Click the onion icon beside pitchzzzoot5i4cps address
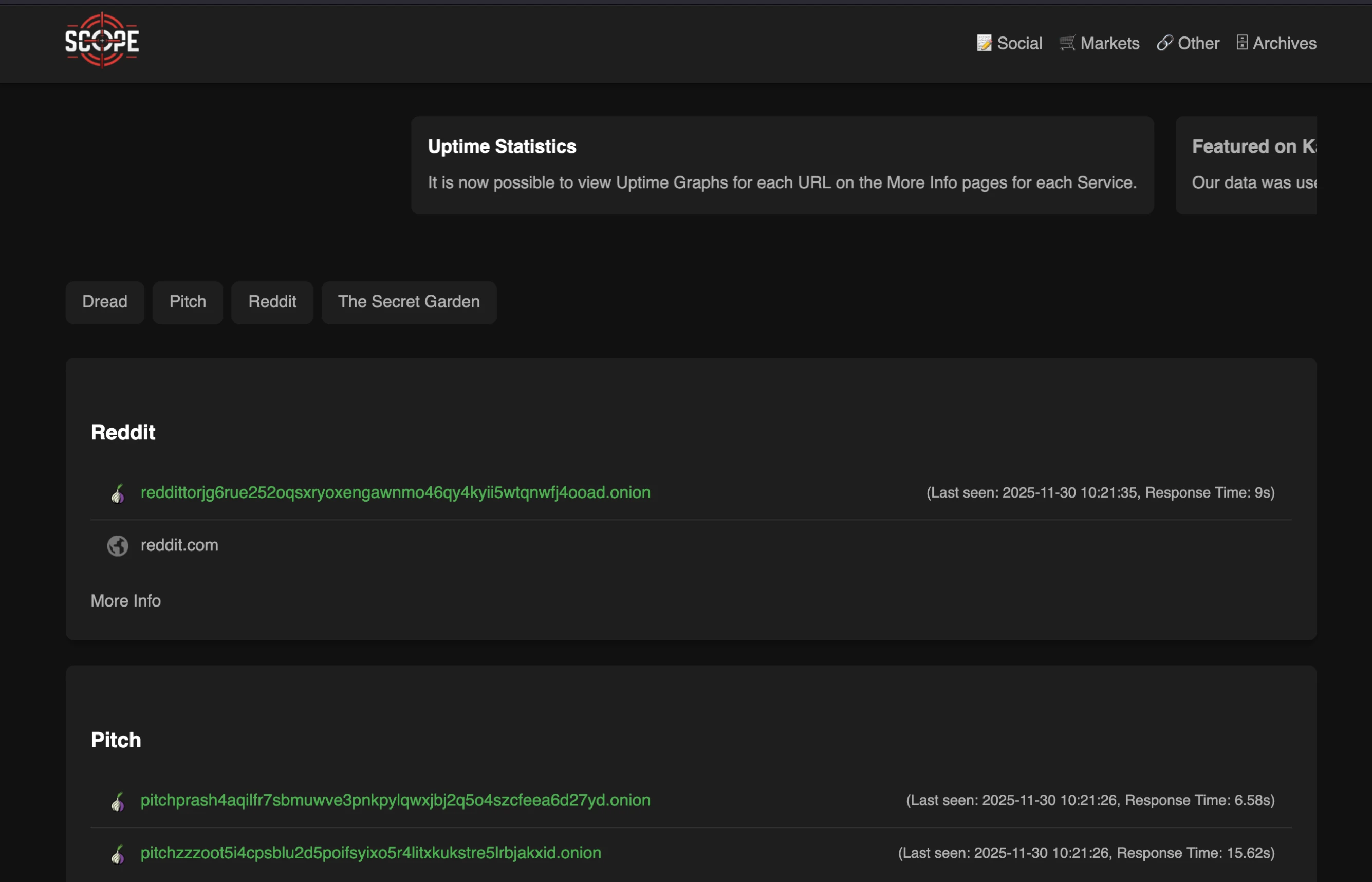The width and height of the screenshot is (1372, 882). [x=118, y=854]
